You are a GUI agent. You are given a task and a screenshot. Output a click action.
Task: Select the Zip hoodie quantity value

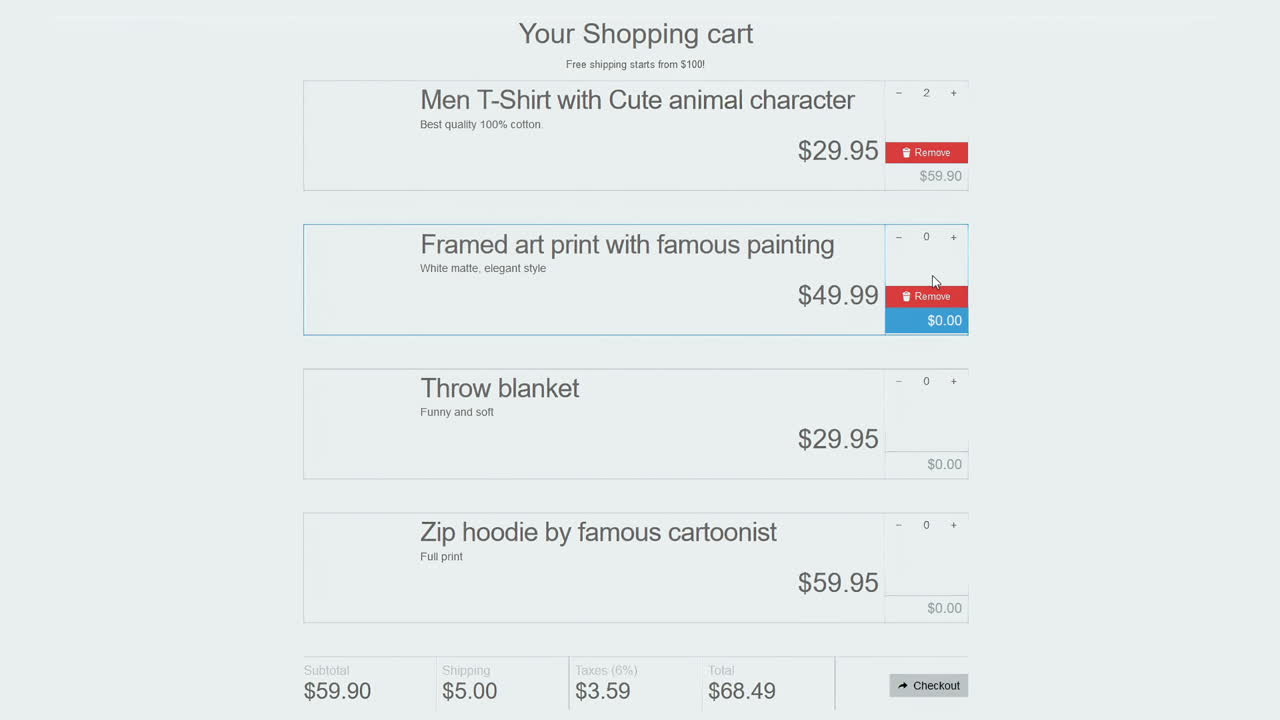926,525
